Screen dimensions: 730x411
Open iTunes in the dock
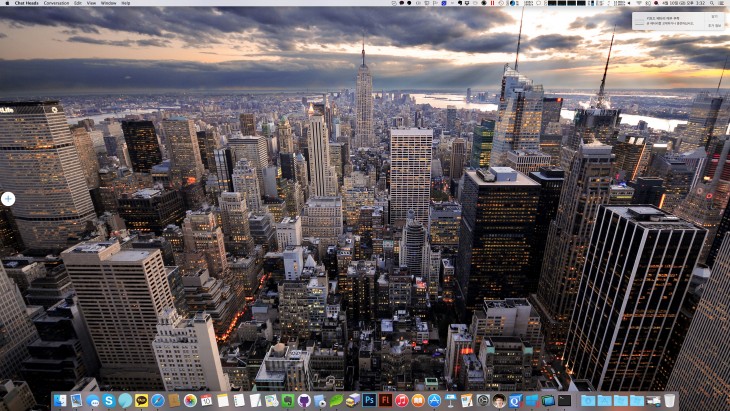402,401
